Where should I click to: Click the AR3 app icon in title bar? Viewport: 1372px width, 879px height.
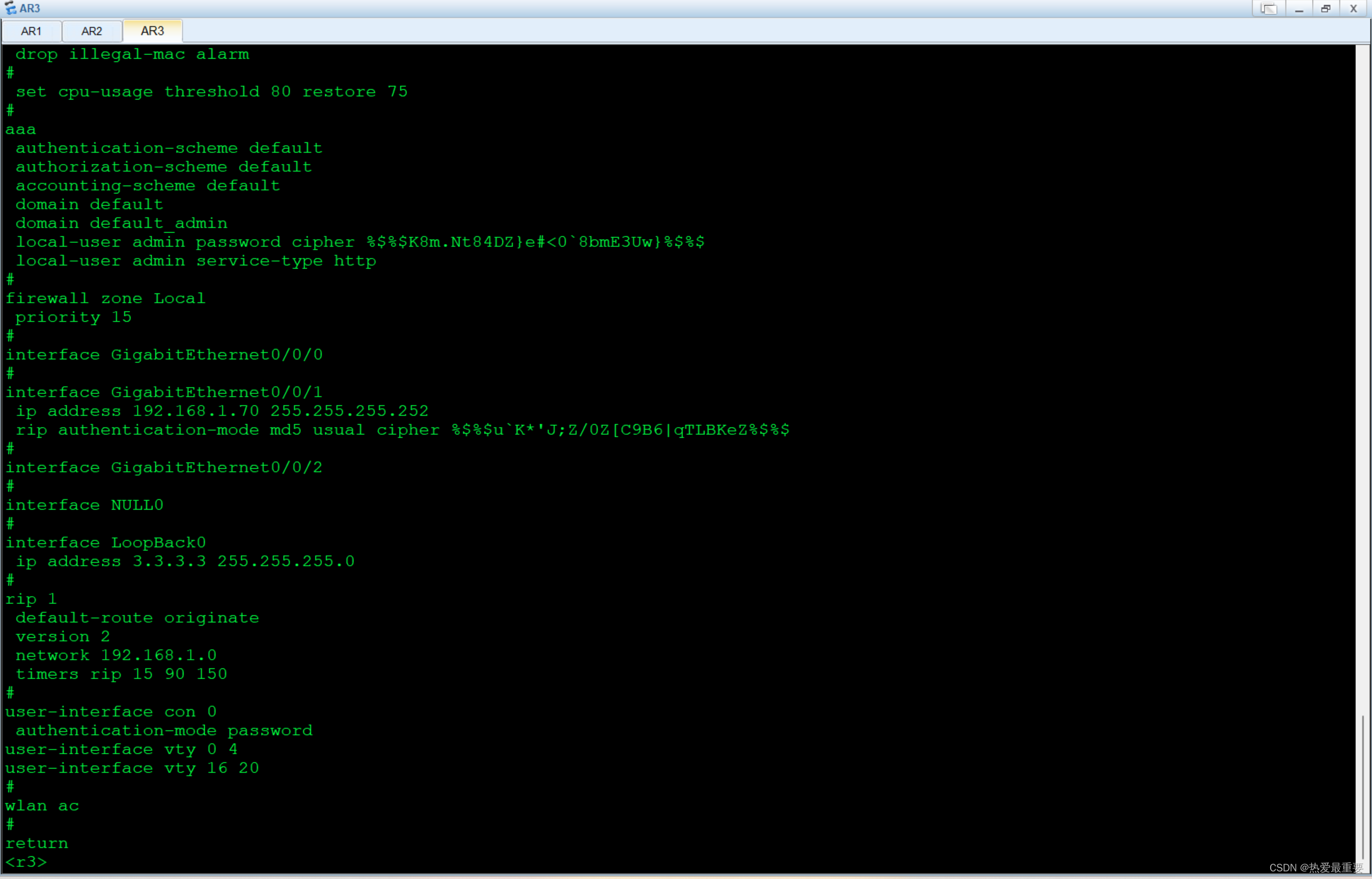(x=10, y=8)
